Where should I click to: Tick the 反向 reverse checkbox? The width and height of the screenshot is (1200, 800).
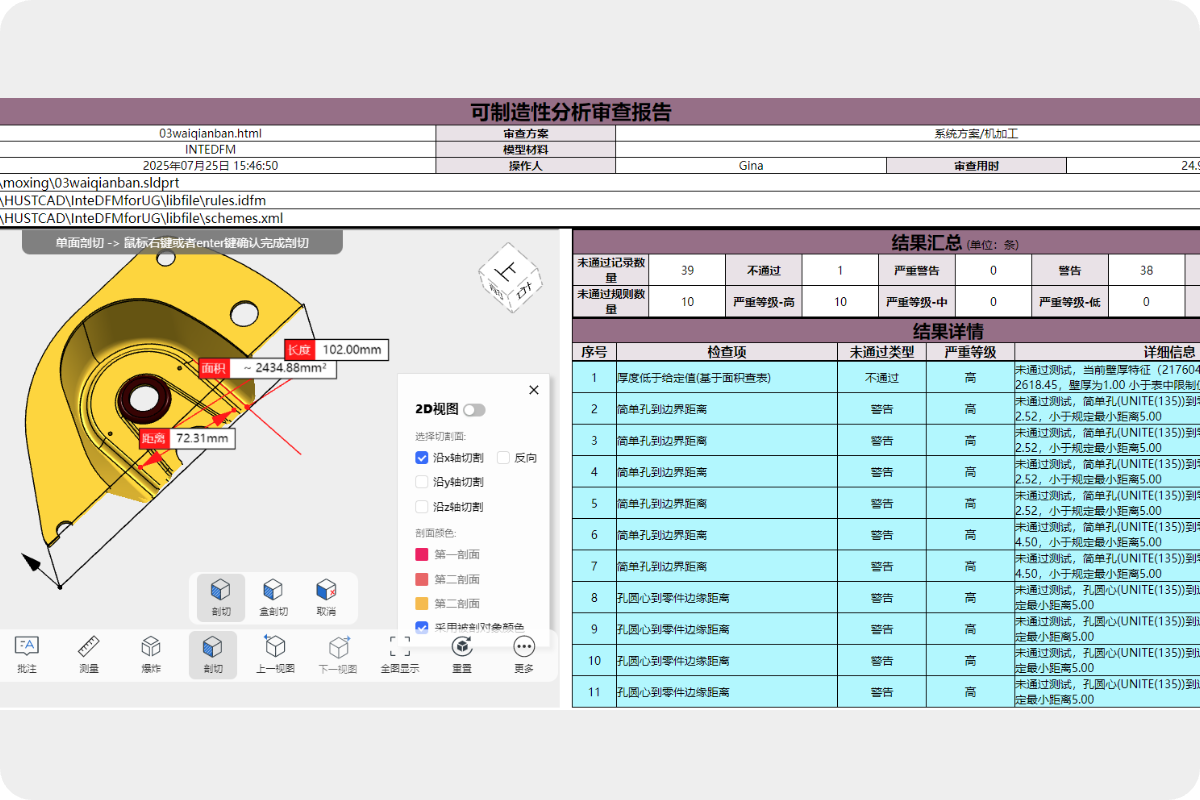[503, 458]
